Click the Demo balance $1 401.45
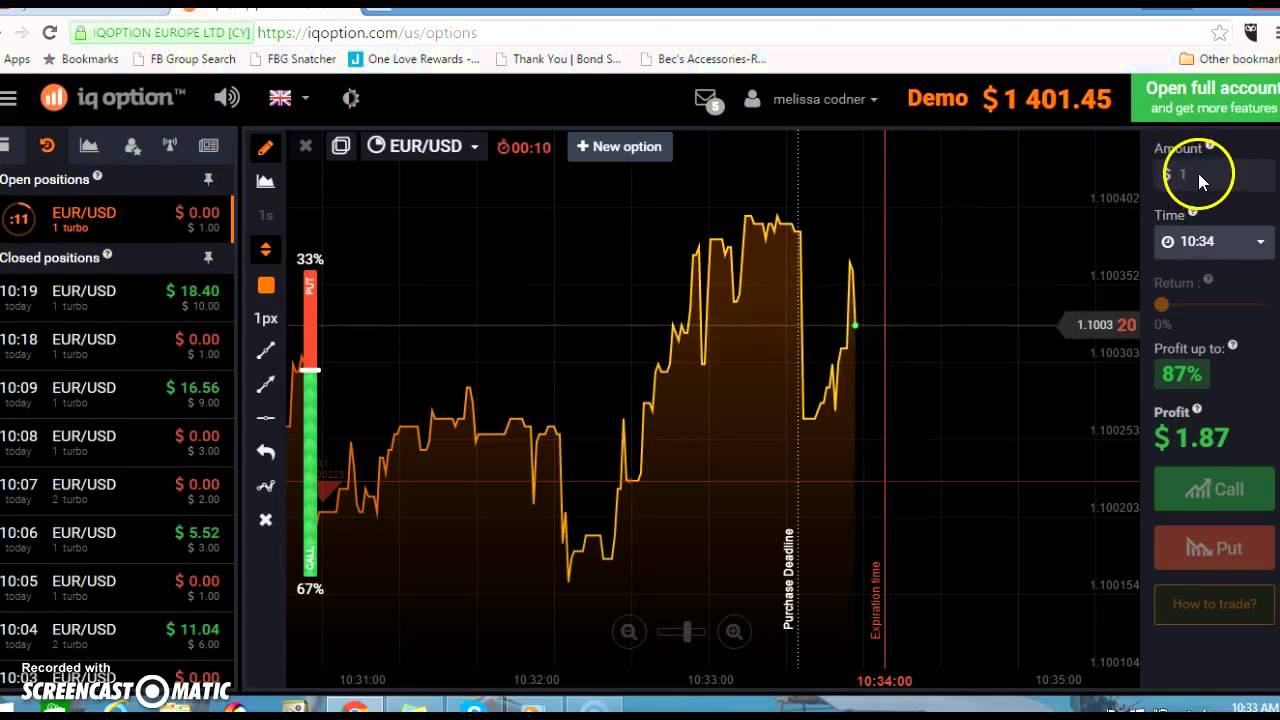The width and height of the screenshot is (1280, 720). (x=1009, y=98)
